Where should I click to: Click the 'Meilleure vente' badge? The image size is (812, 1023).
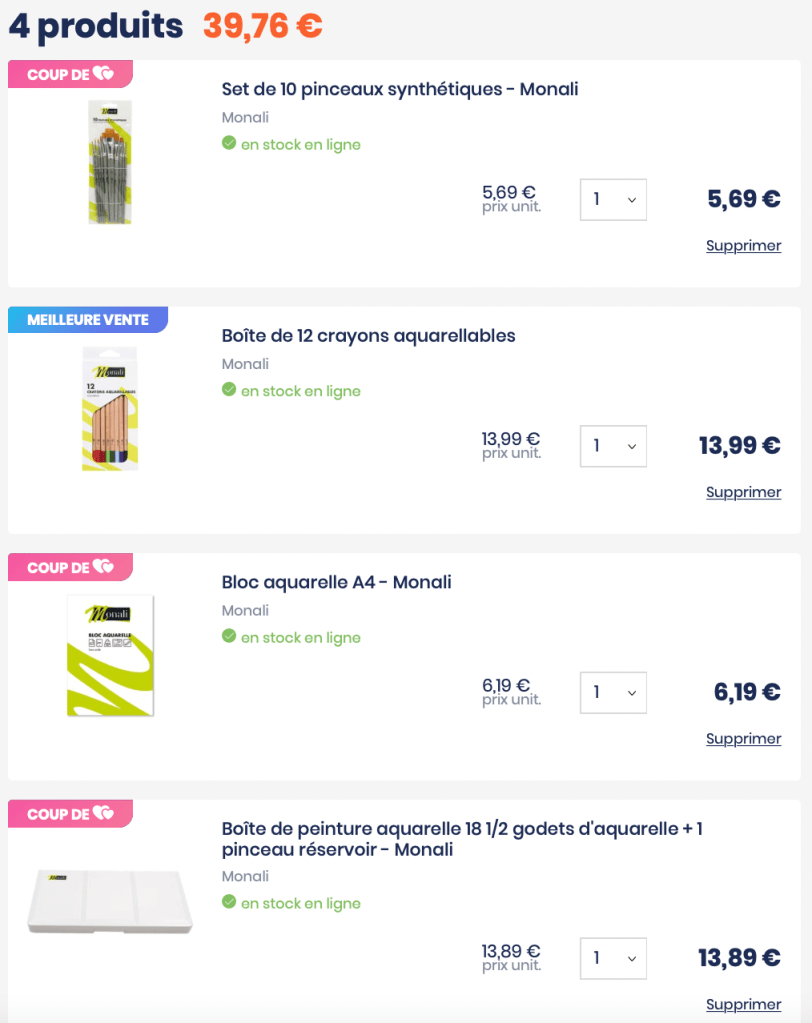88,320
